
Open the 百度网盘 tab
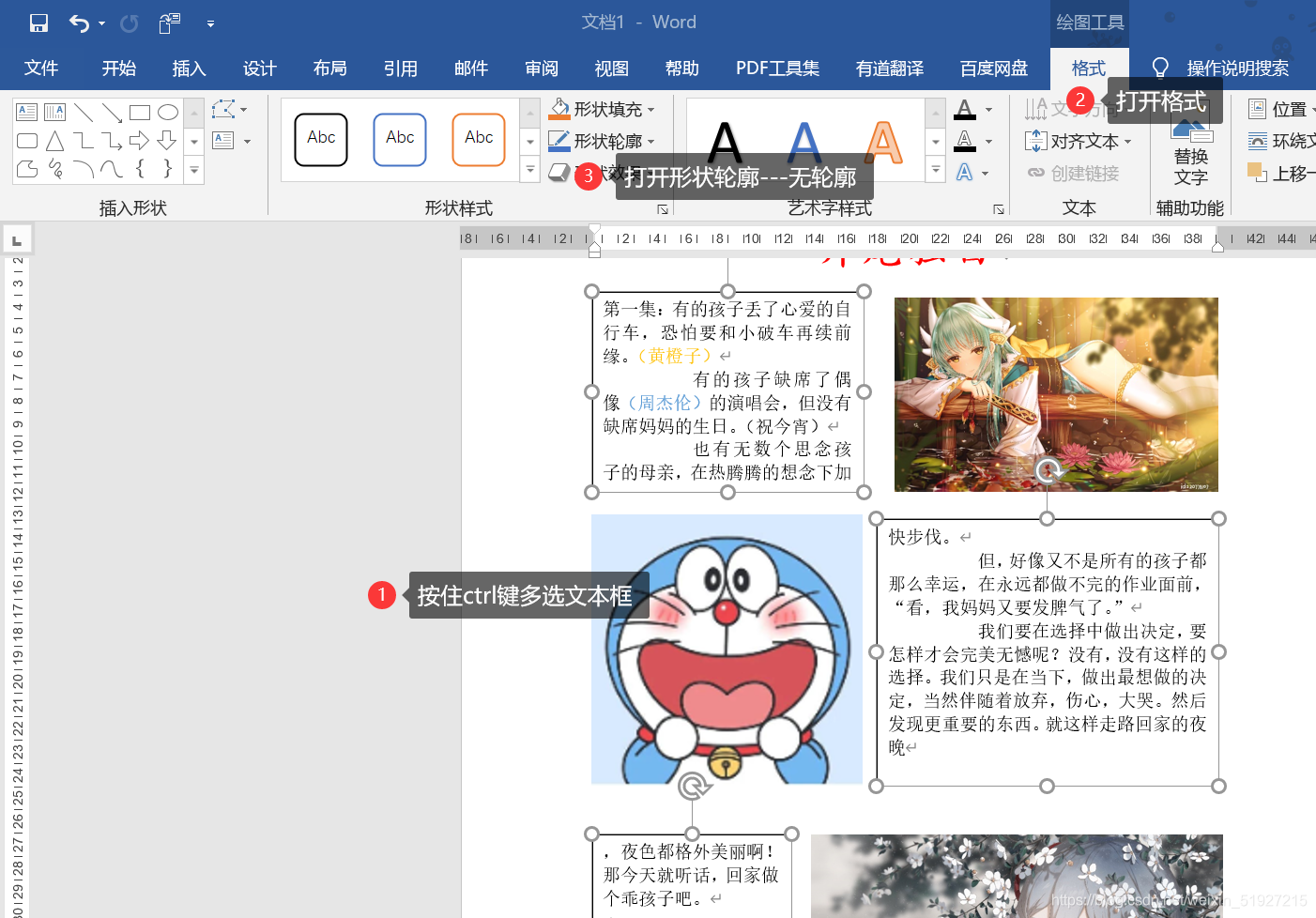[x=994, y=69]
